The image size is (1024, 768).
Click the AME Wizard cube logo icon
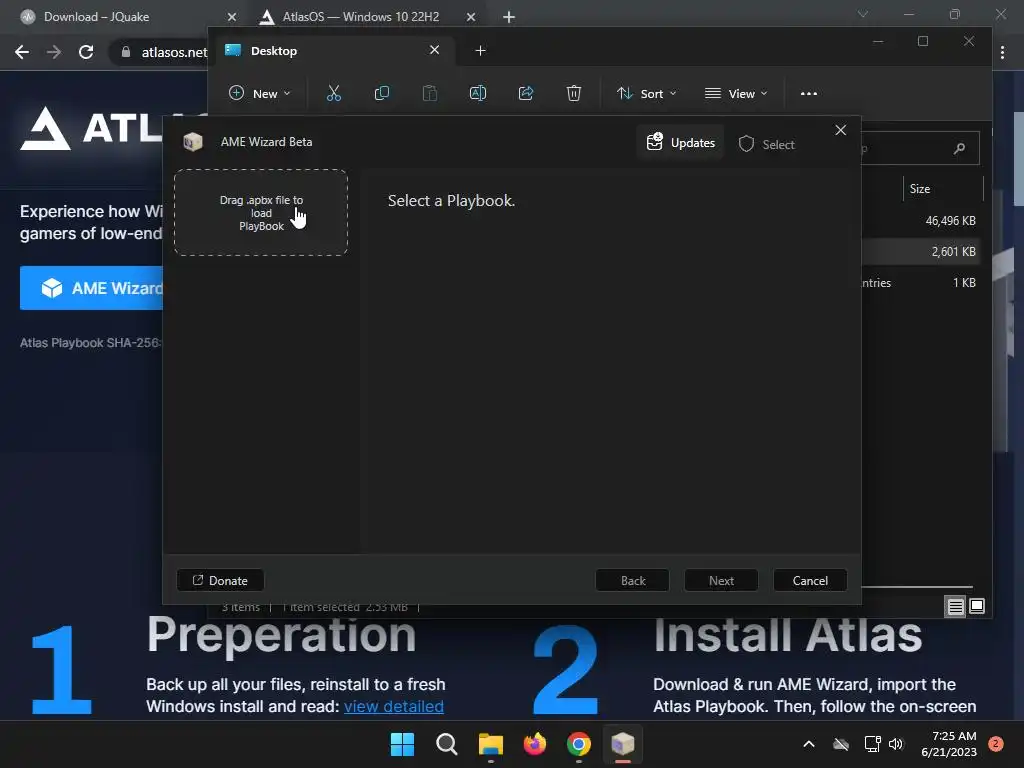[x=193, y=142]
